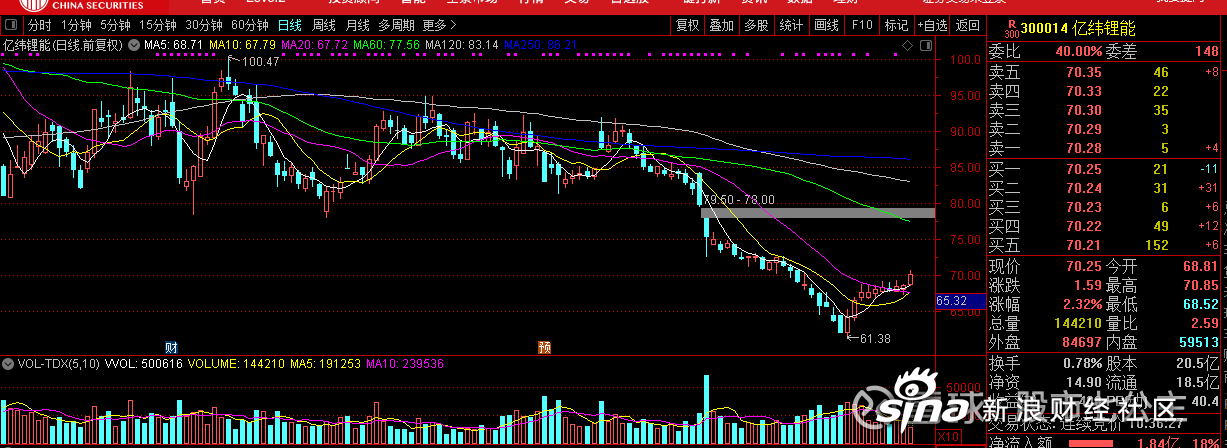Select the 卖五 70.35 order row

pos(1105,72)
